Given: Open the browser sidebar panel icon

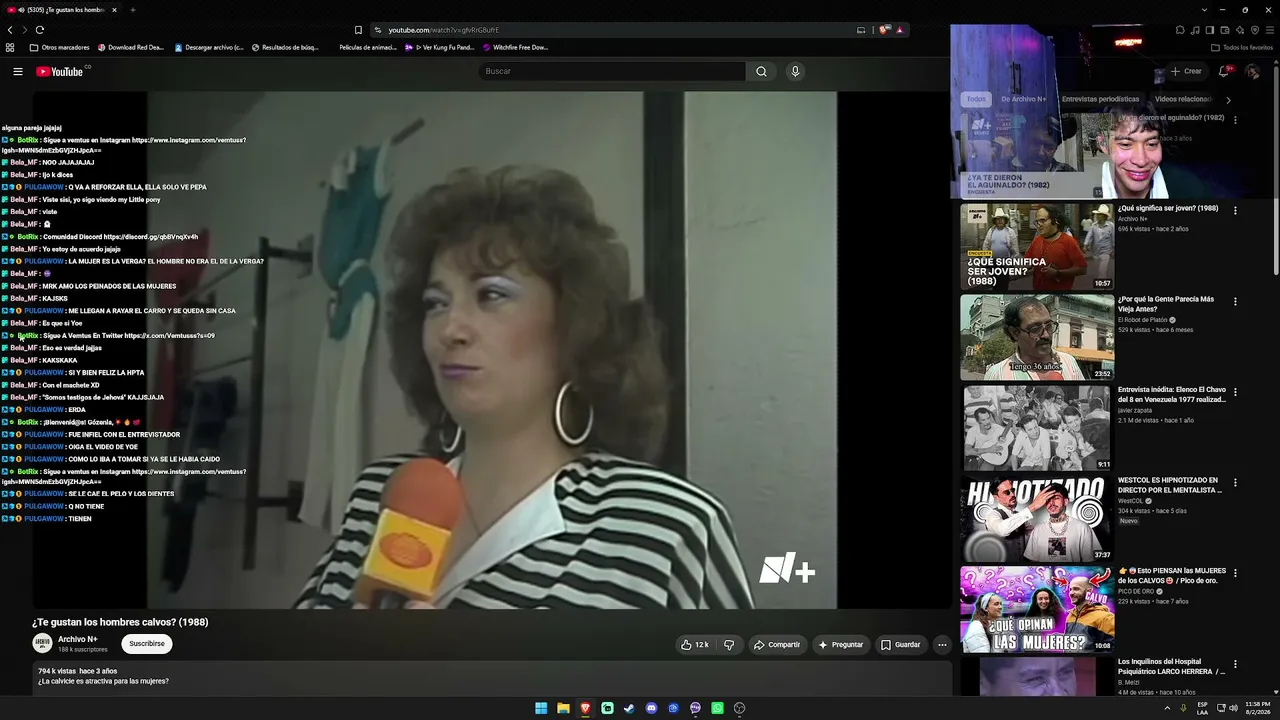Looking at the screenshot, I should 1209,30.
